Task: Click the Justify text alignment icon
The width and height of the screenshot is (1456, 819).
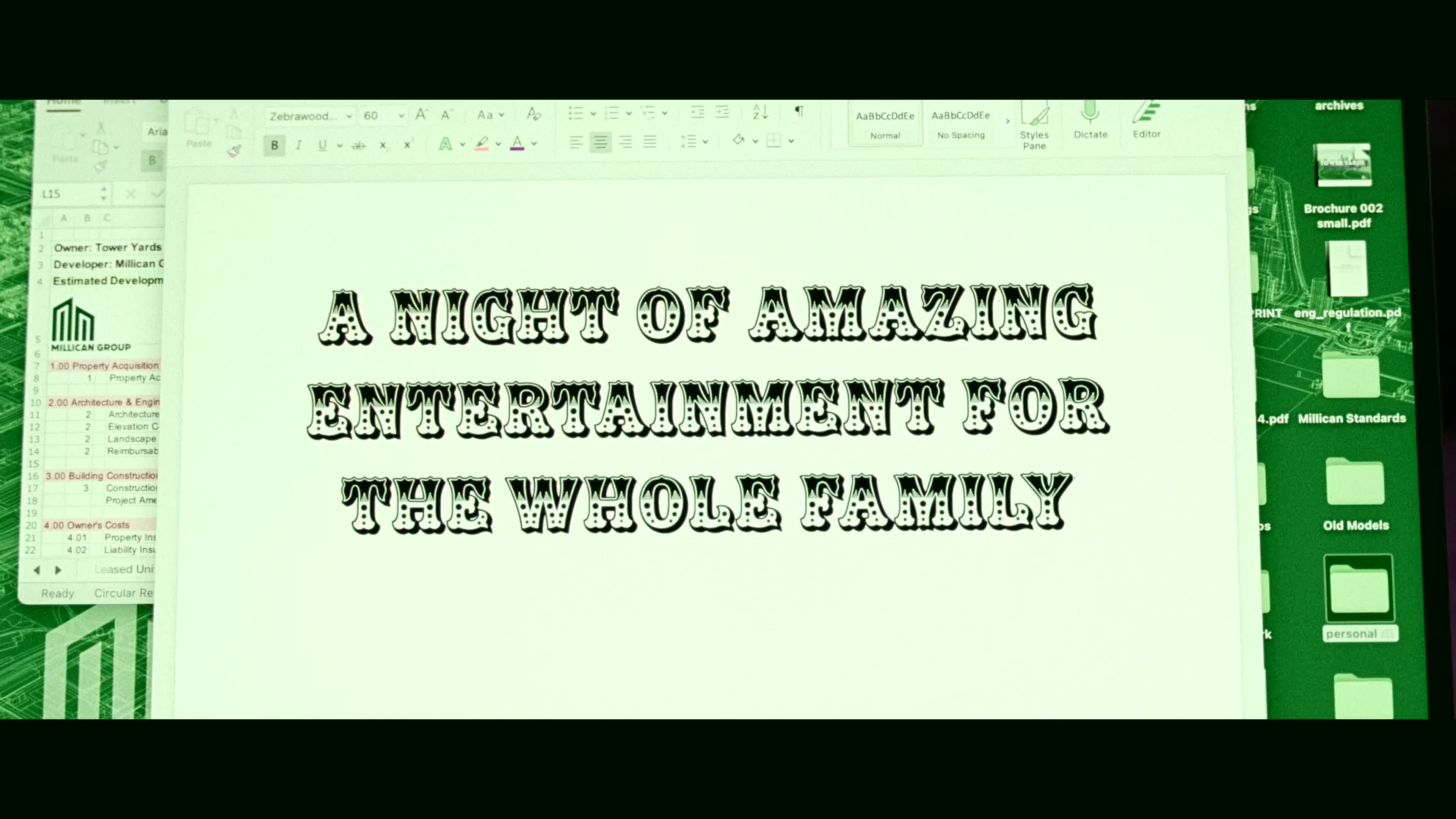Action: coord(650,142)
